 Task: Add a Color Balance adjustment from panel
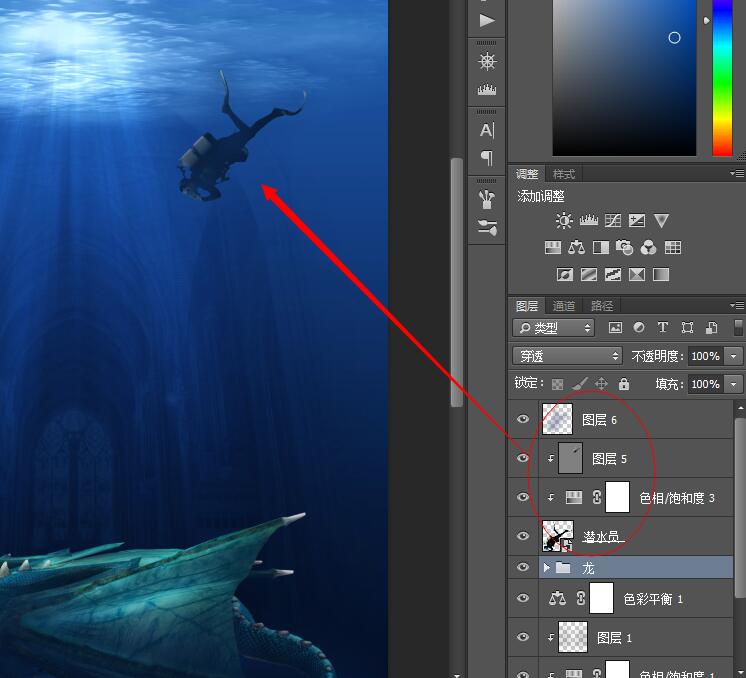tap(577, 247)
